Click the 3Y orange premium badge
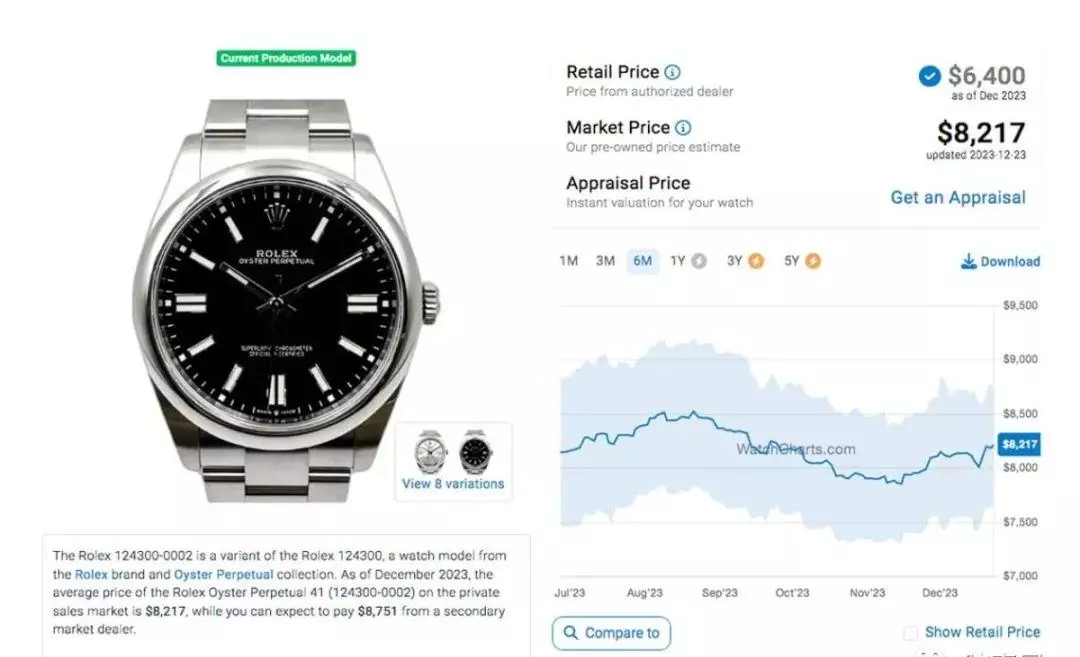This screenshot has width=1080, height=657. [756, 261]
